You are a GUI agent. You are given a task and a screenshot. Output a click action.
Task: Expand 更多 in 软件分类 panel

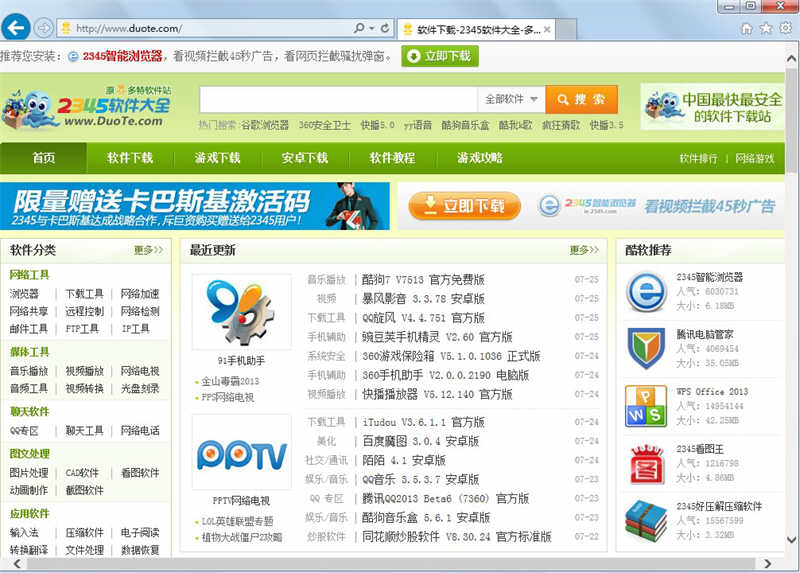click(148, 250)
